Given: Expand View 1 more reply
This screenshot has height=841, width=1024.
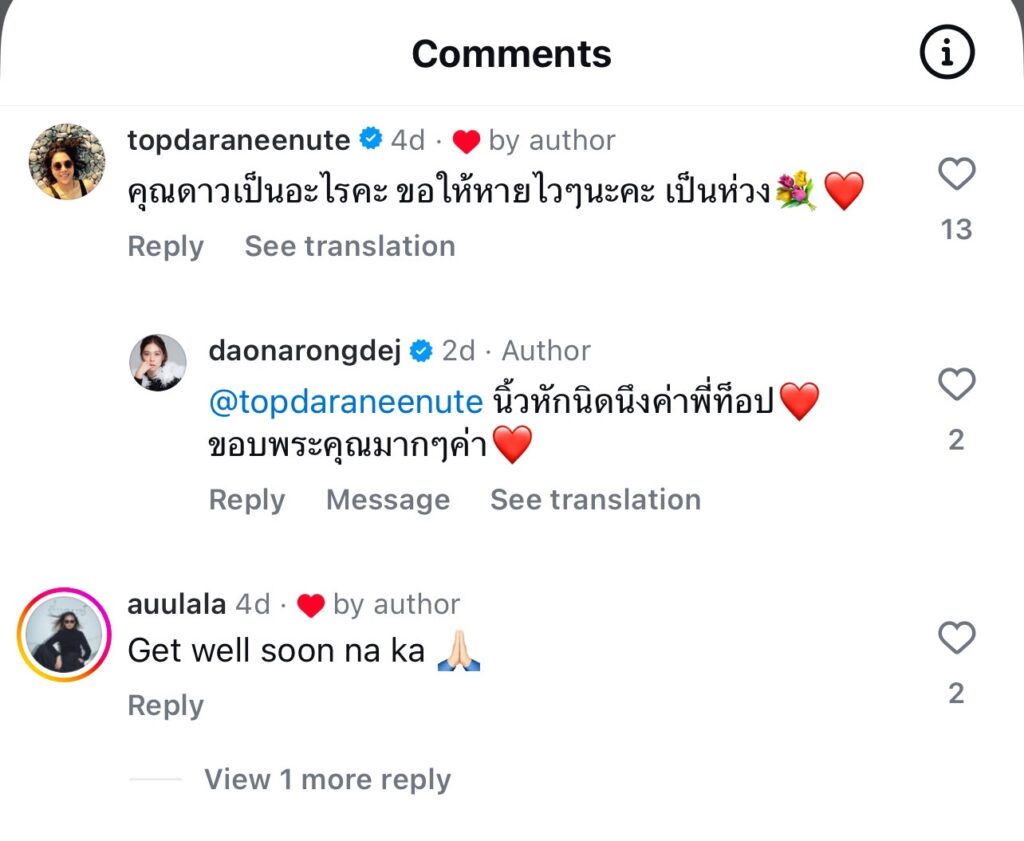Looking at the screenshot, I should (x=327, y=779).
